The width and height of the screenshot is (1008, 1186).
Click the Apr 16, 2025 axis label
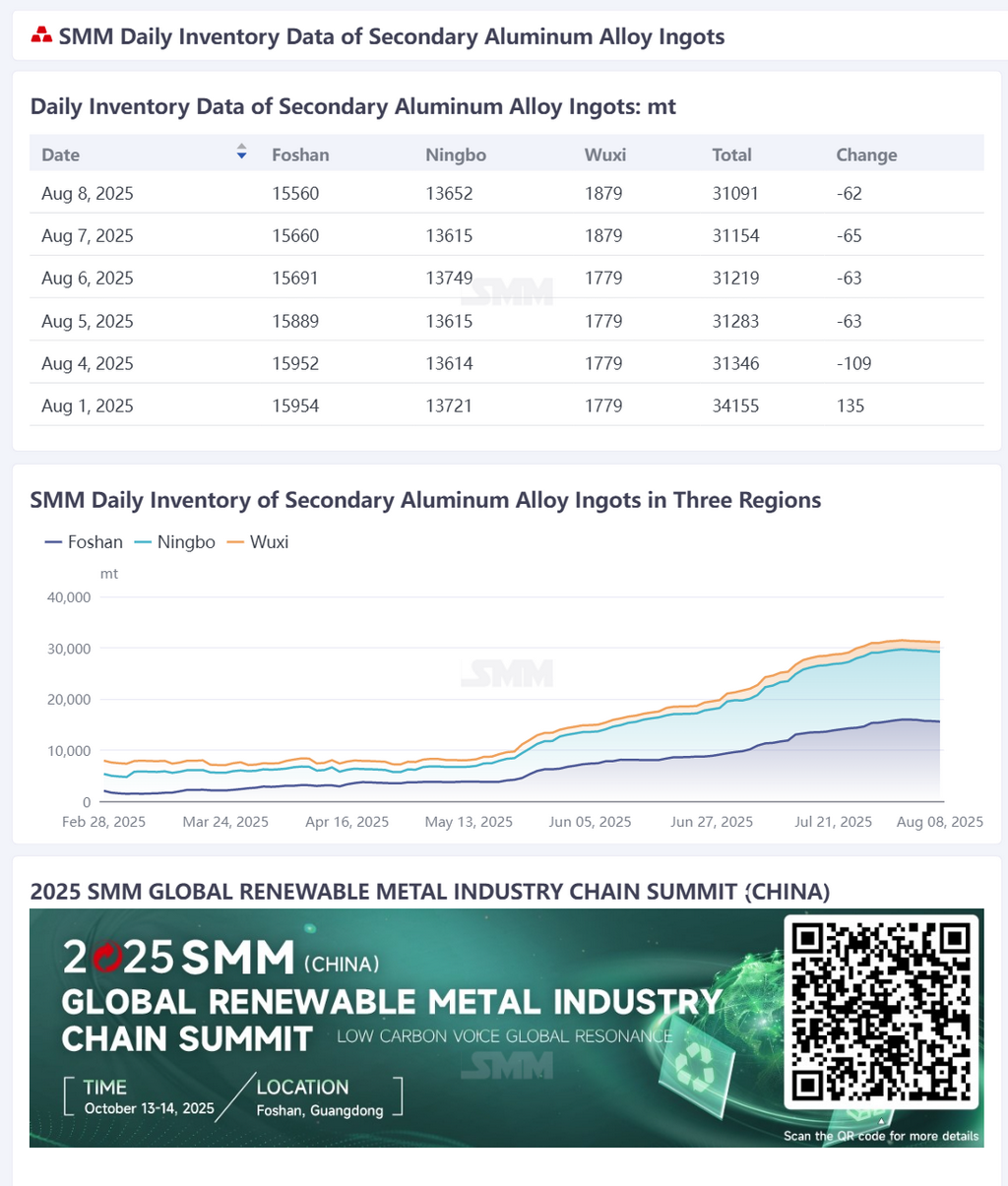346,822
